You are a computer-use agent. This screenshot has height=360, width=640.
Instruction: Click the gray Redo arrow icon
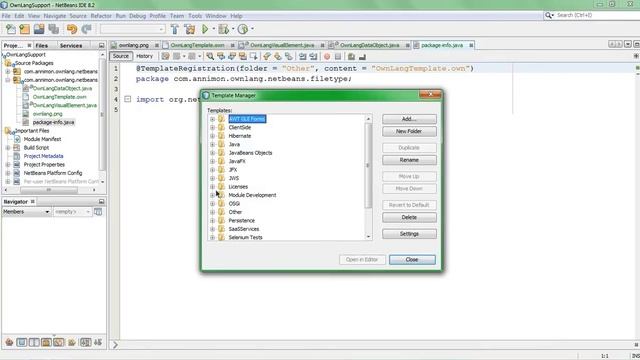click(87, 29)
